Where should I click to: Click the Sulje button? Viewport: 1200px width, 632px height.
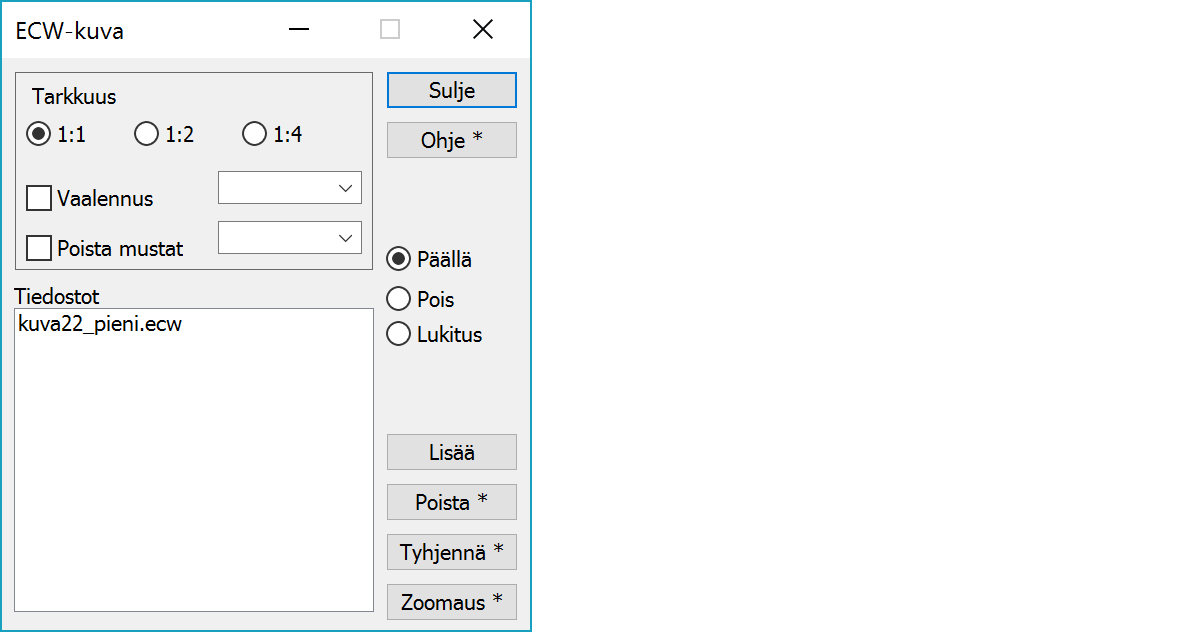click(x=451, y=90)
